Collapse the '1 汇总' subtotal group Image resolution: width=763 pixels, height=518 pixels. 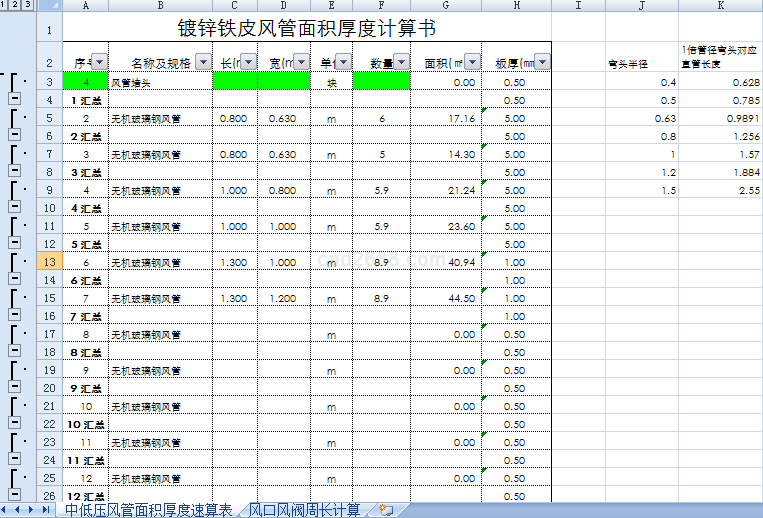15,99
